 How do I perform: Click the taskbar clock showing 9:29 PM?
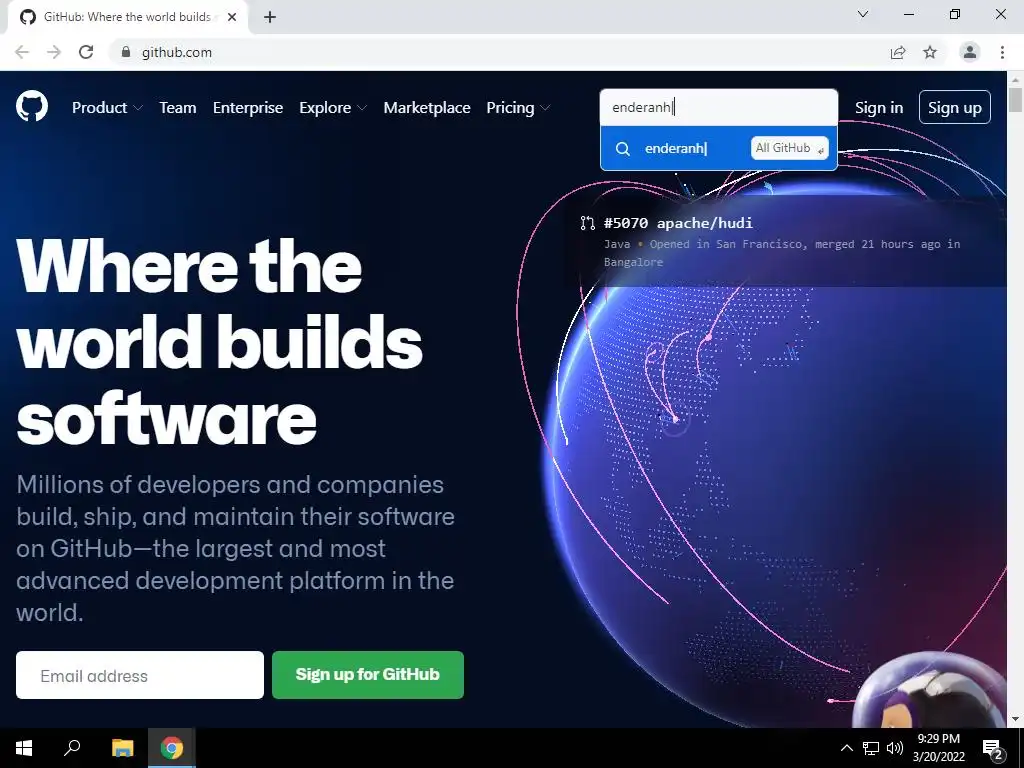pyautogui.click(x=938, y=748)
